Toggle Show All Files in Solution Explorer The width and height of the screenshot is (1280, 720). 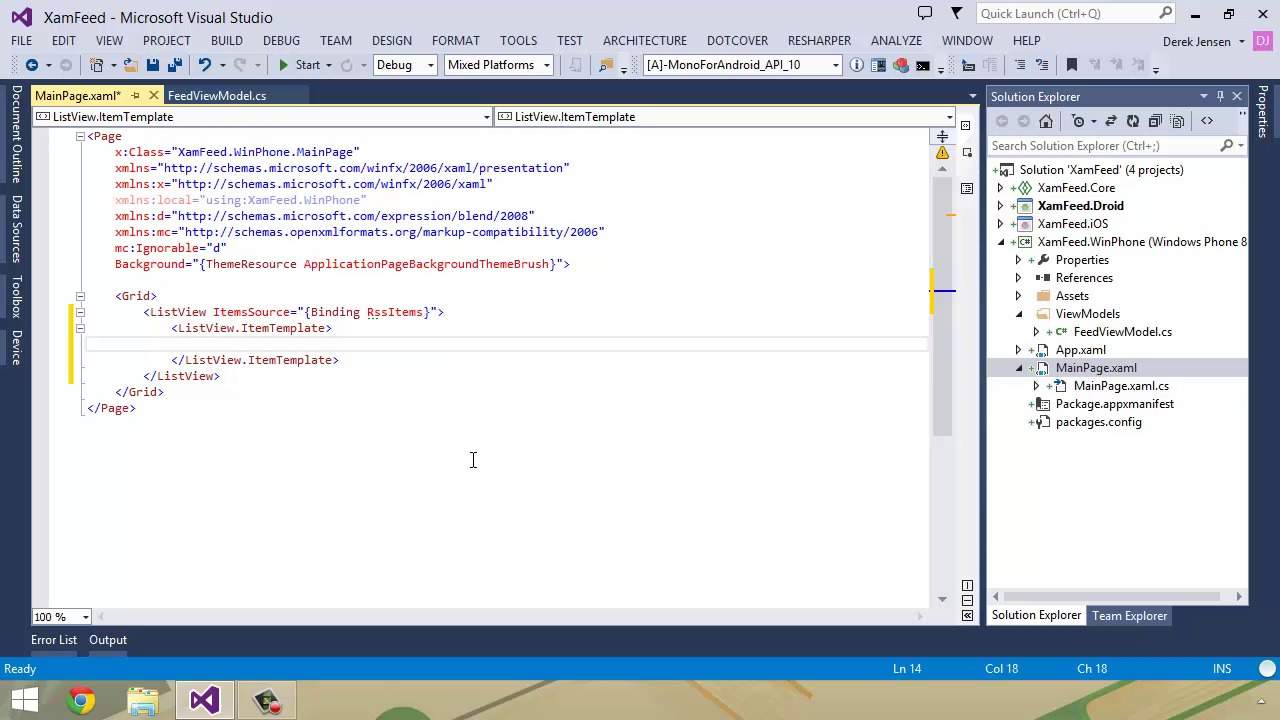[1177, 121]
